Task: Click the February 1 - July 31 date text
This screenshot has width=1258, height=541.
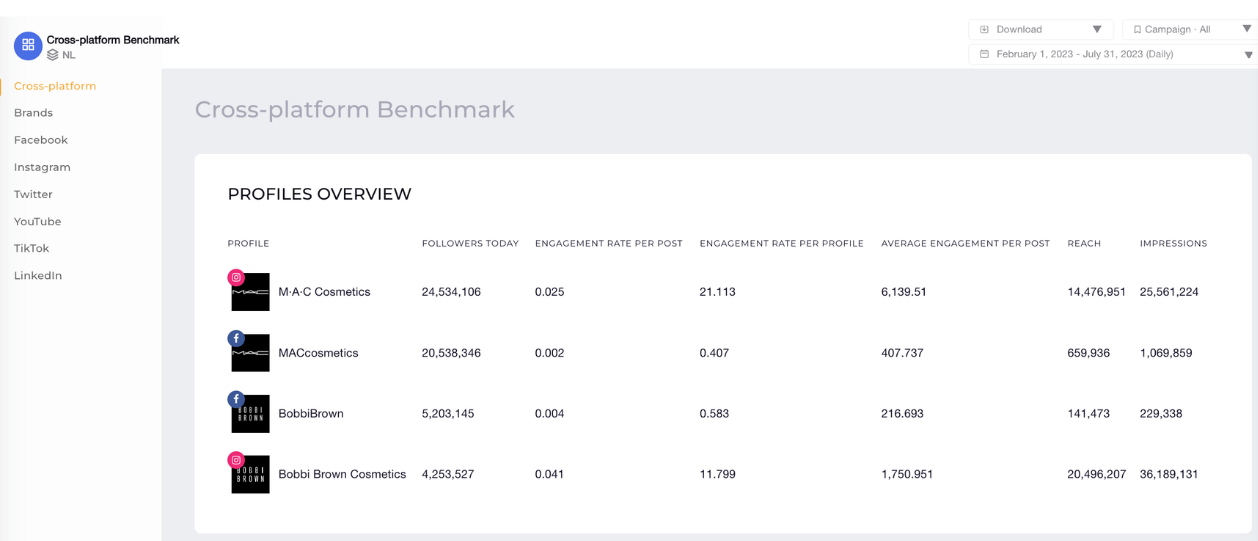Action: [1085, 54]
